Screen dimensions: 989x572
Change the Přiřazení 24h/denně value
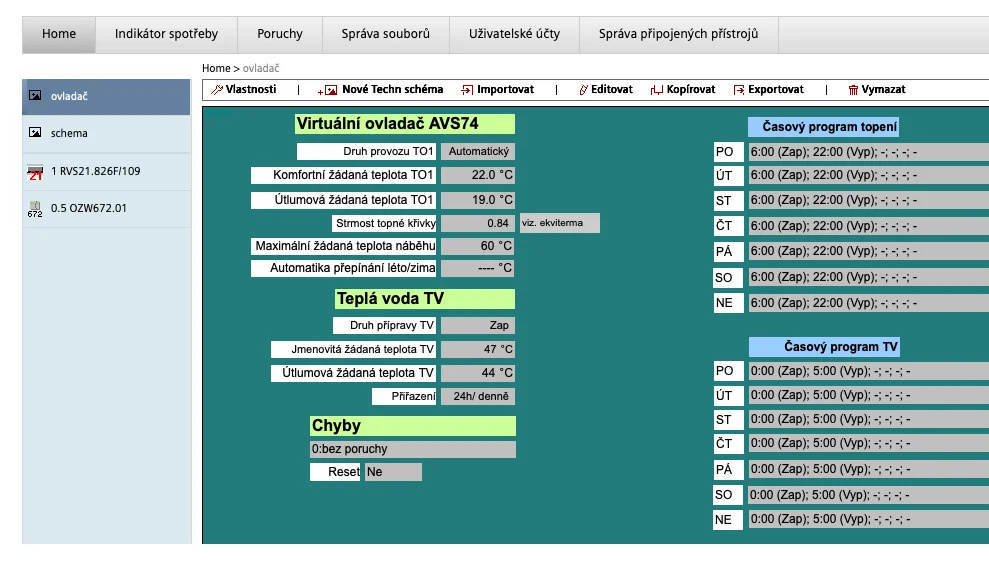477,396
